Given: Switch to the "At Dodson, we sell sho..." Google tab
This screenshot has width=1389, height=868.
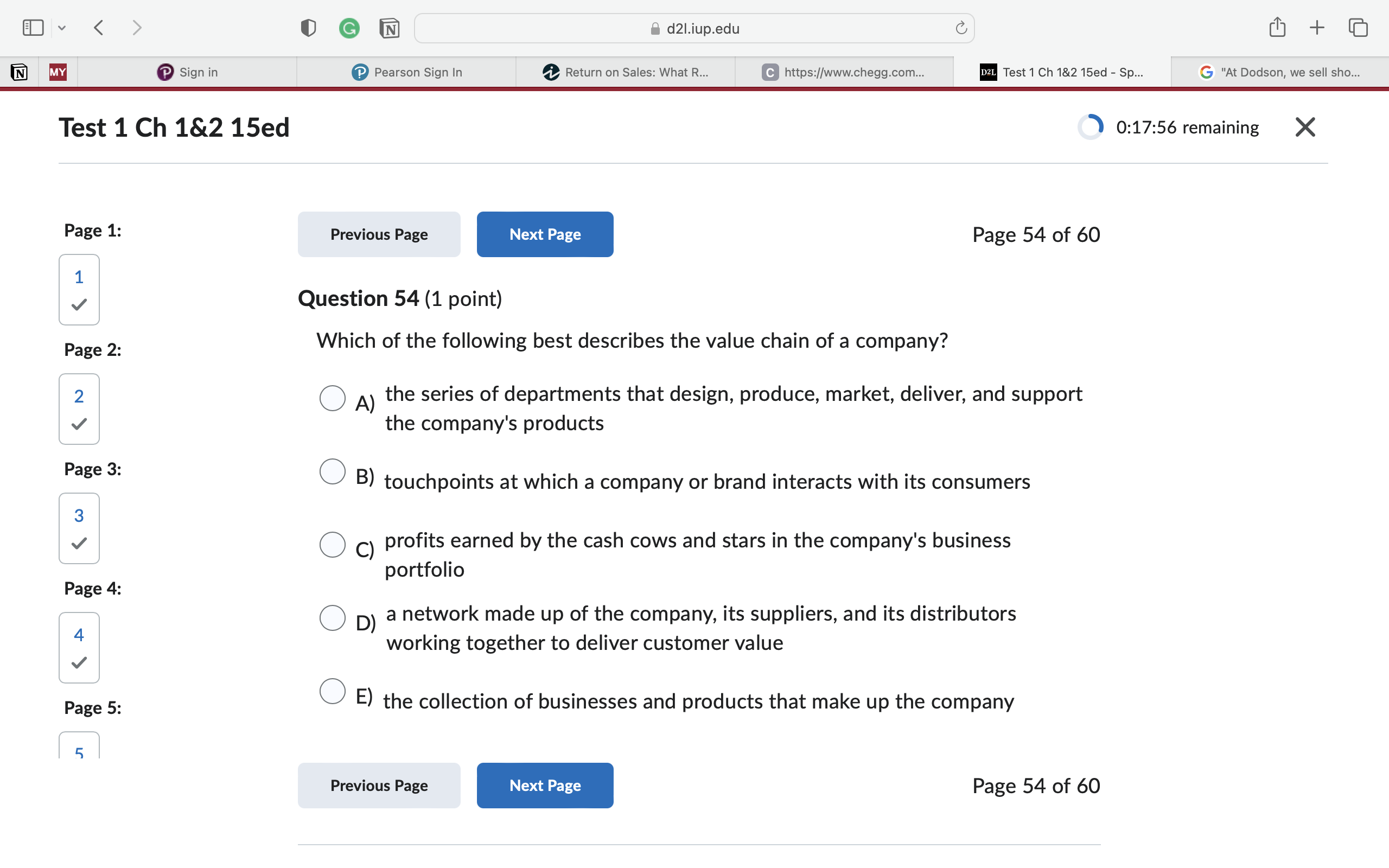Looking at the screenshot, I should click(x=1280, y=72).
